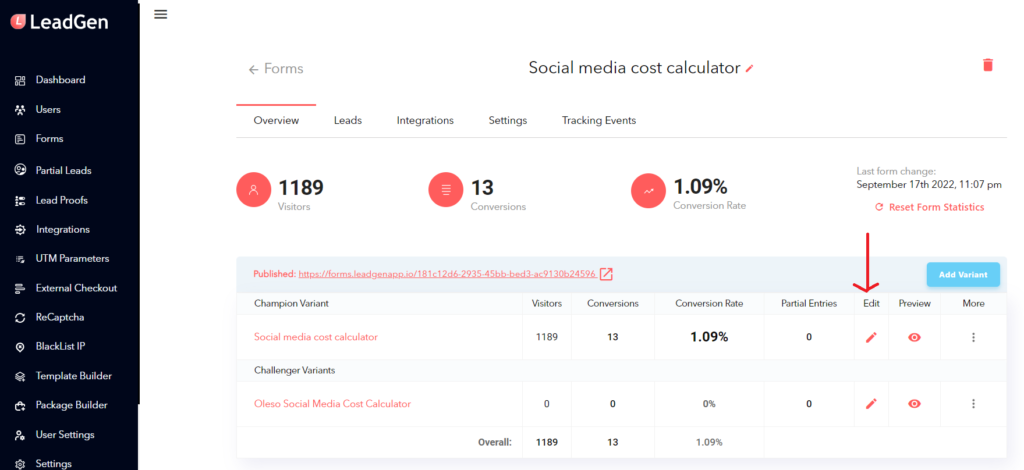Preview Oleso variant with eye icon

914,403
